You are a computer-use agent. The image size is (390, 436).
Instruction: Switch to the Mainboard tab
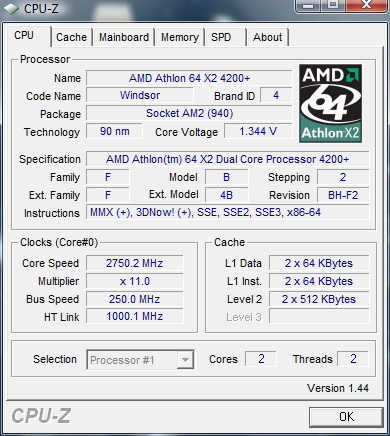click(x=124, y=37)
